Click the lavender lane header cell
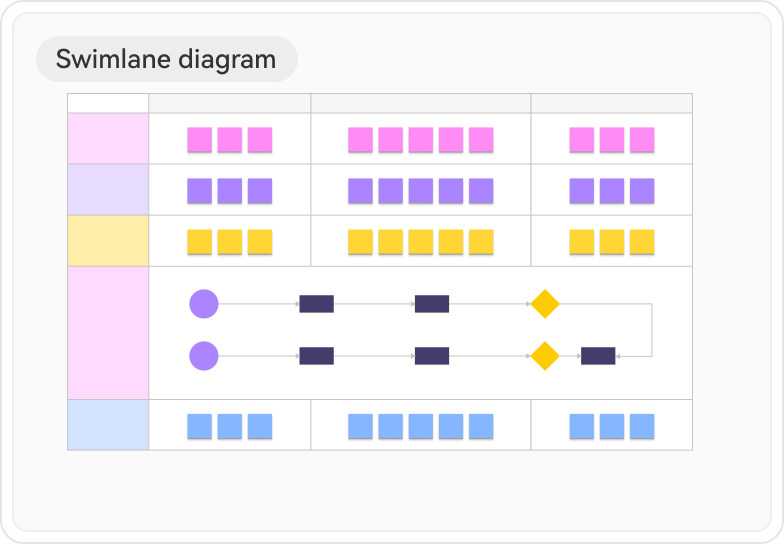 click(x=108, y=190)
